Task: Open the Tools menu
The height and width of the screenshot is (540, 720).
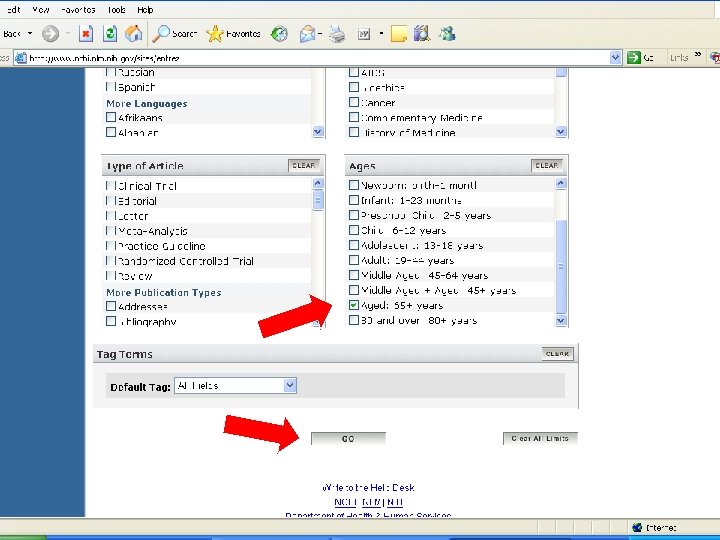Action: [117, 10]
